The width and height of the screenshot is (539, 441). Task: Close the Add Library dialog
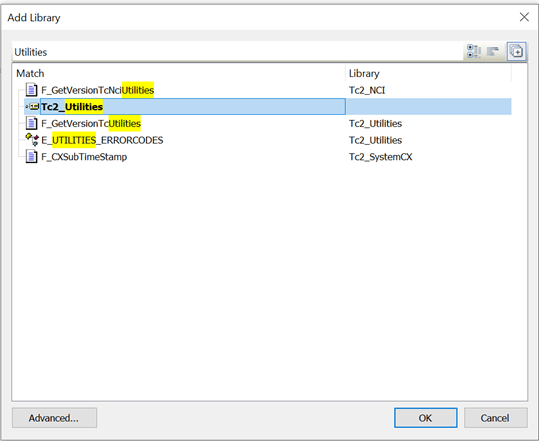tap(524, 17)
